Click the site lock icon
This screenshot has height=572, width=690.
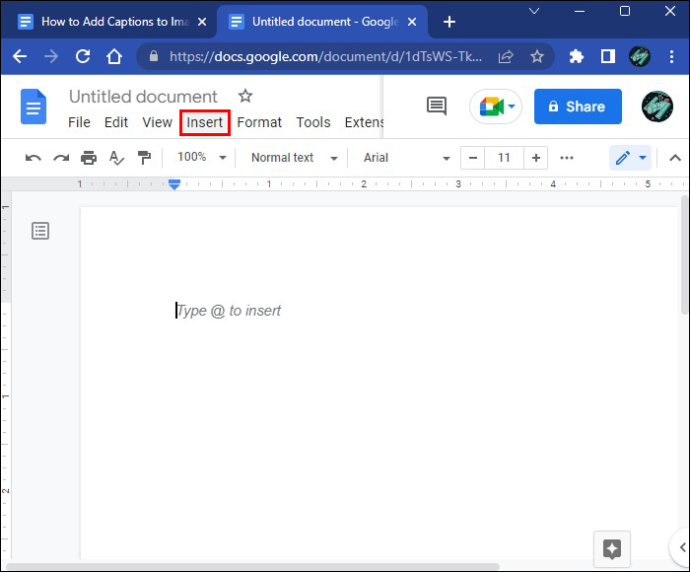click(x=154, y=56)
